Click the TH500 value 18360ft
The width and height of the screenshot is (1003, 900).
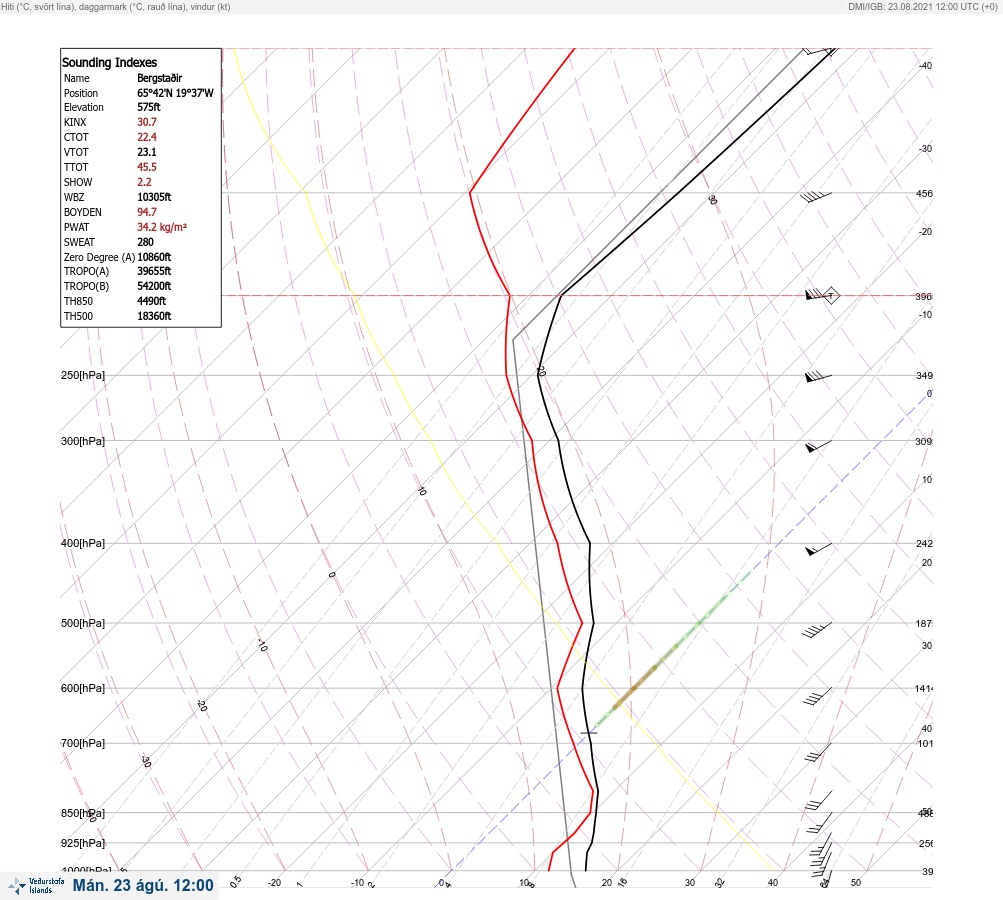tap(154, 316)
